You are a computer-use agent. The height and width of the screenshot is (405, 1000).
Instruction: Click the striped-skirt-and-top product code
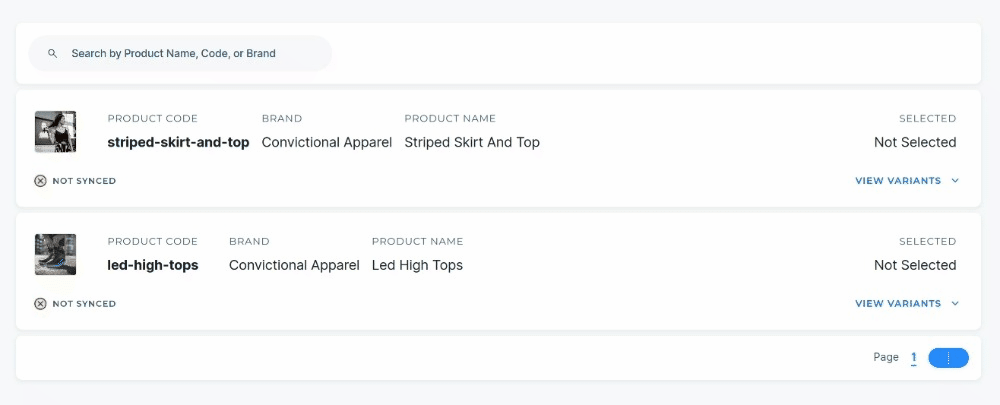click(178, 143)
